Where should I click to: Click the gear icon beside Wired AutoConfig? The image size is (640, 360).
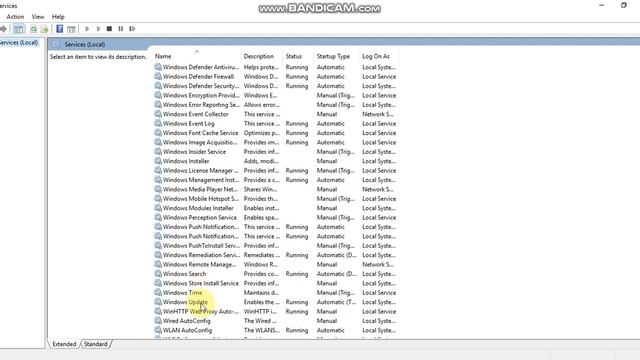(x=158, y=320)
